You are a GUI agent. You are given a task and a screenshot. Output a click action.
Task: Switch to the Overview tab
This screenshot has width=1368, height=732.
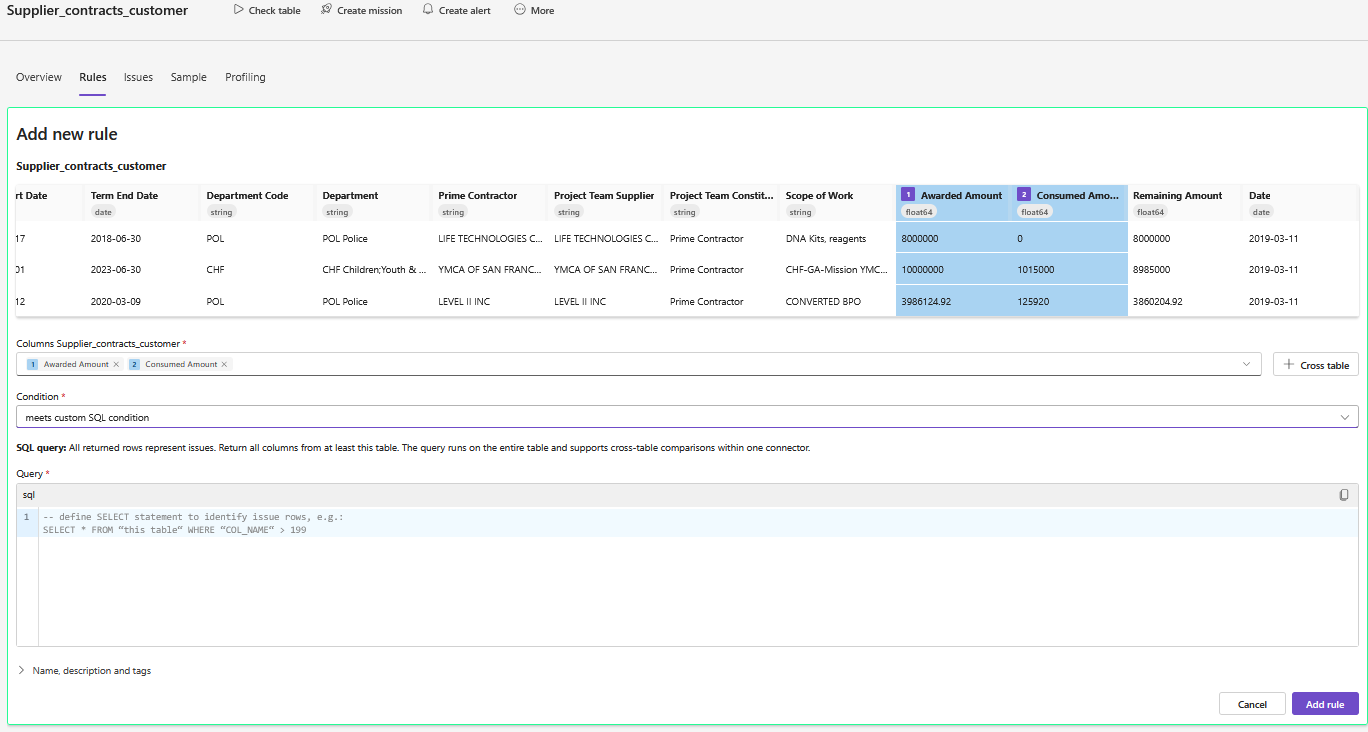[39, 77]
